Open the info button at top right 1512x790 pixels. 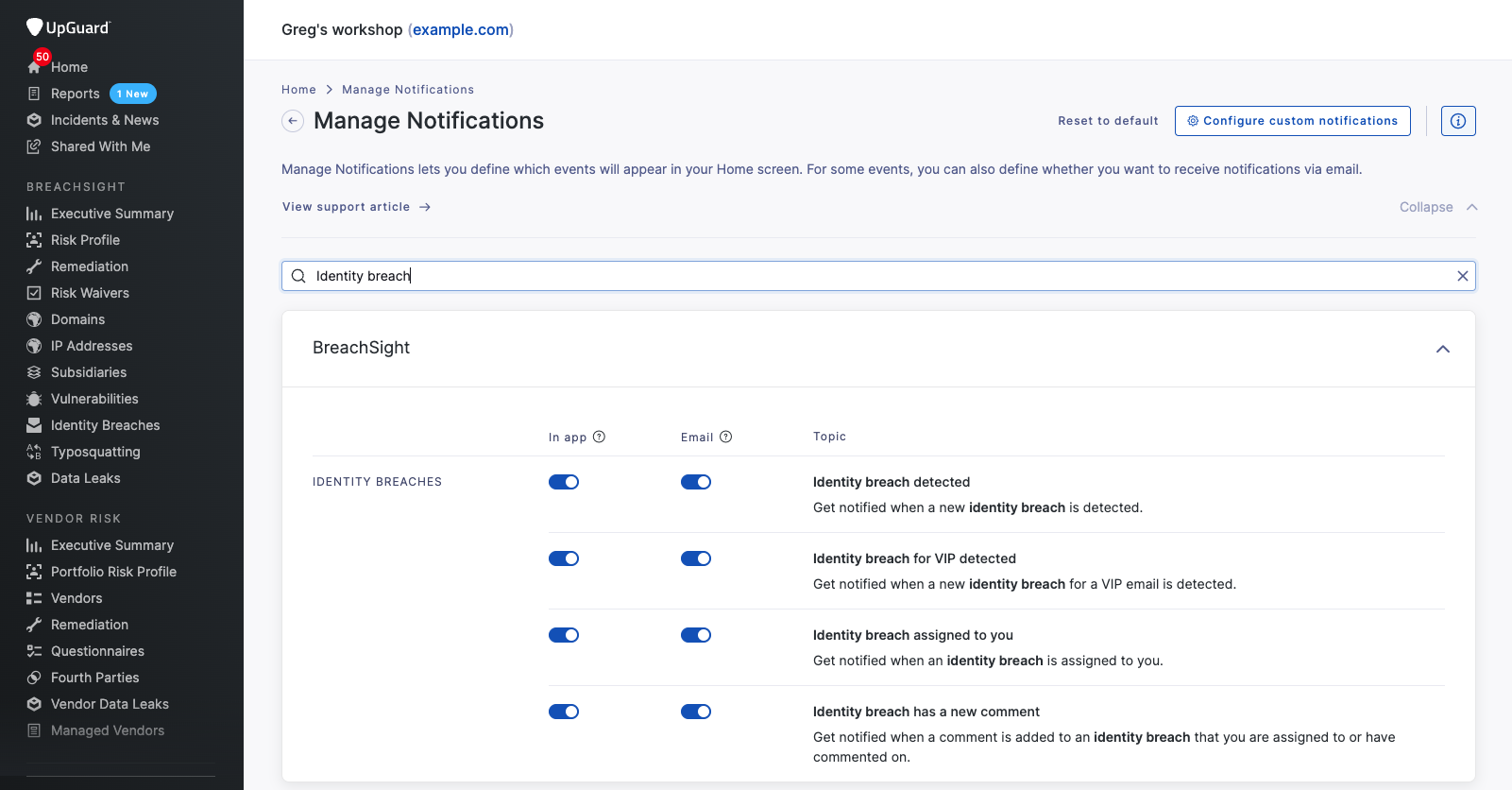point(1458,121)
